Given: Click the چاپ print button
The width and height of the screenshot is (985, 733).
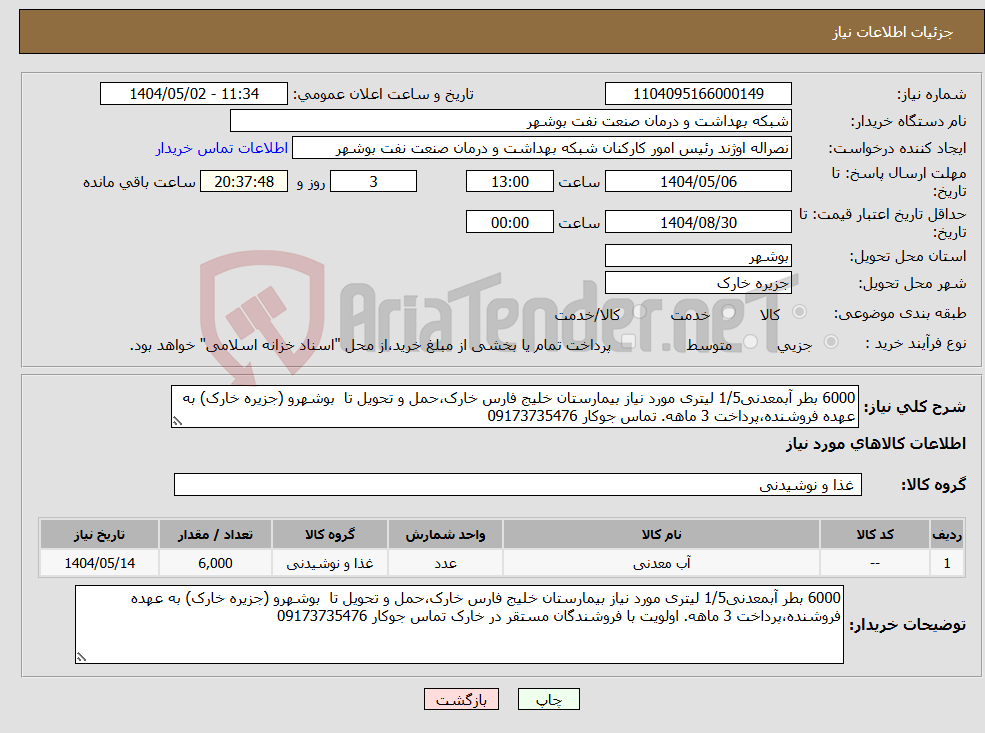Looking at the screenshot, I should 548,699.
